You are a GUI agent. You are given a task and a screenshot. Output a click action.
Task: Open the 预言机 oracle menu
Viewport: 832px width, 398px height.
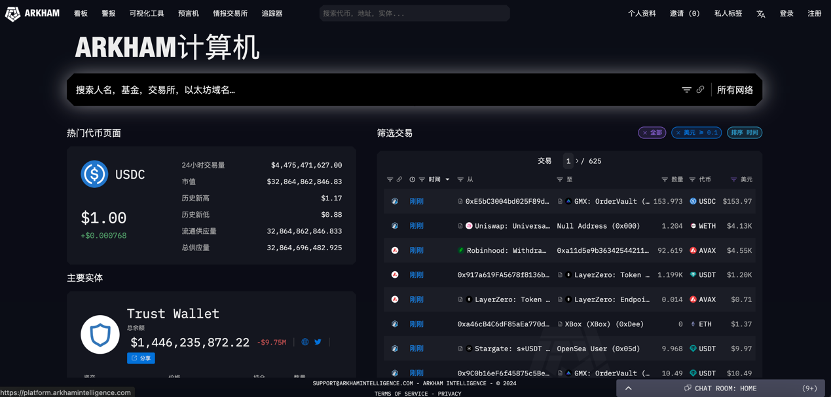click(188, 13)
